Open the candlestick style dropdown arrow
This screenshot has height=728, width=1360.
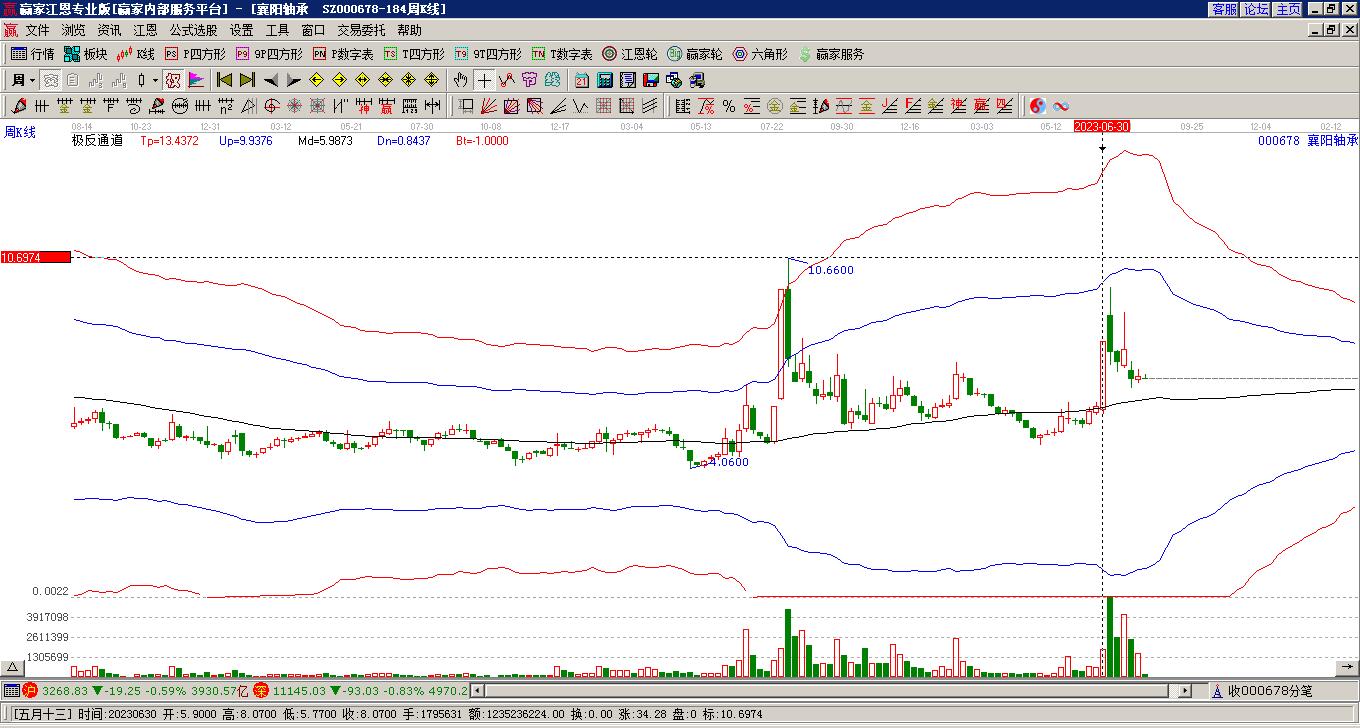(155, 80)
